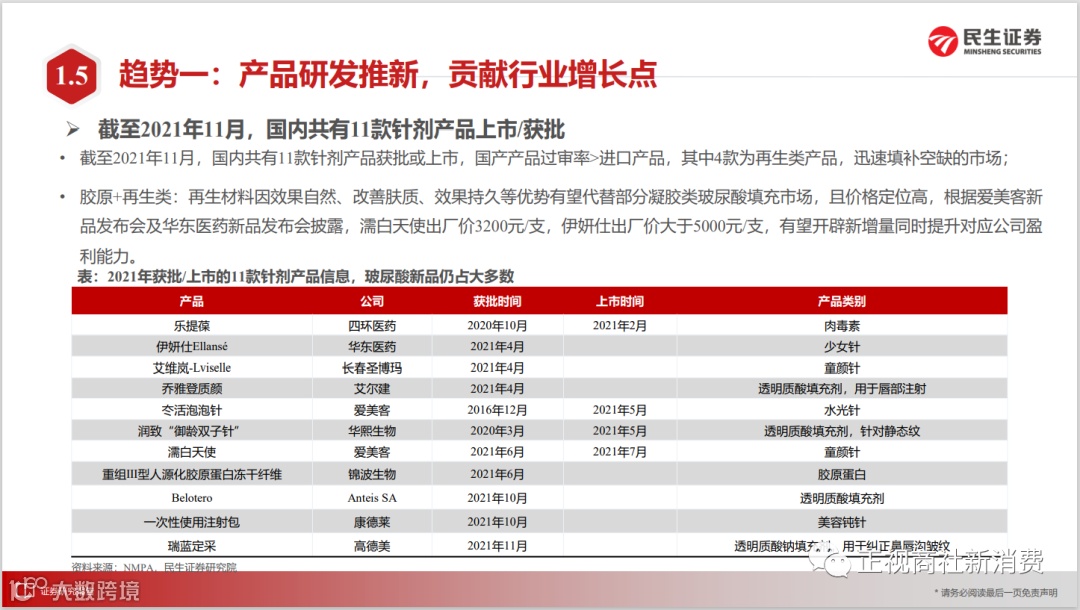The width and height of the screenshot is (1080, 610).
Task: Click 爱美客 in the 冭活泡泡针 row
Action: coord(372,410)
